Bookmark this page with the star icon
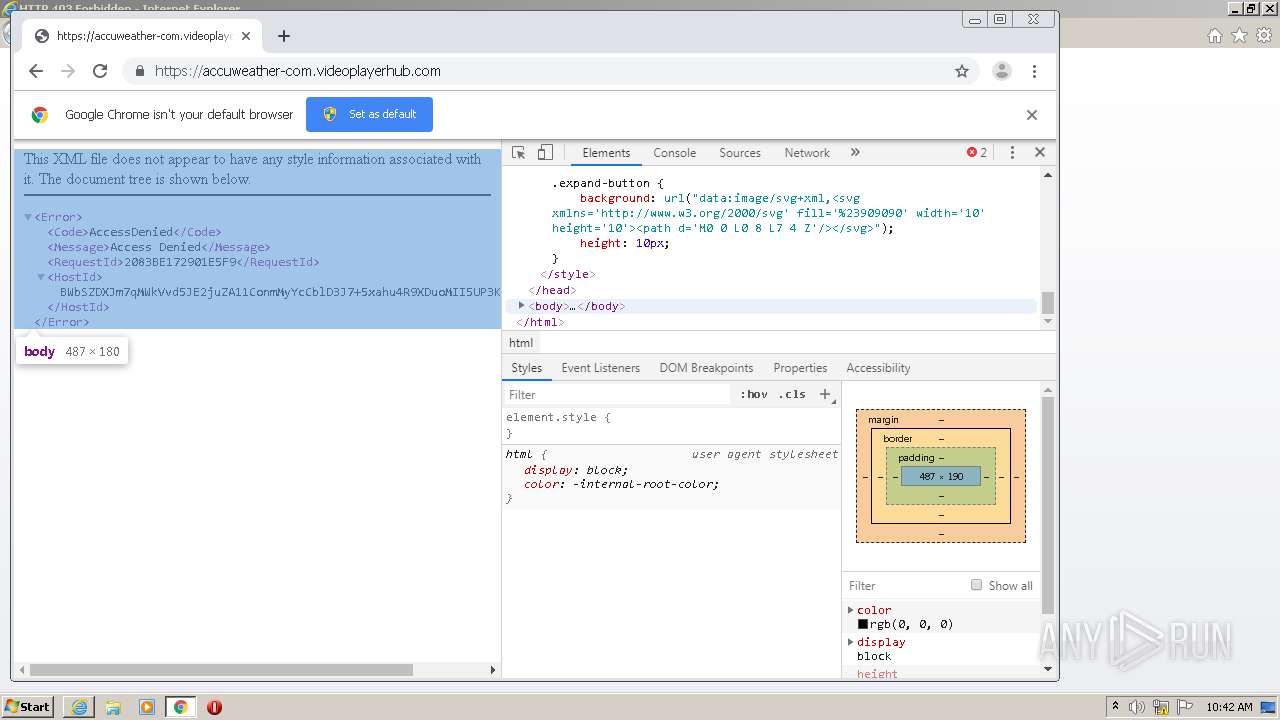This screenshot has width=1280, height=720. tap(962, 71)
